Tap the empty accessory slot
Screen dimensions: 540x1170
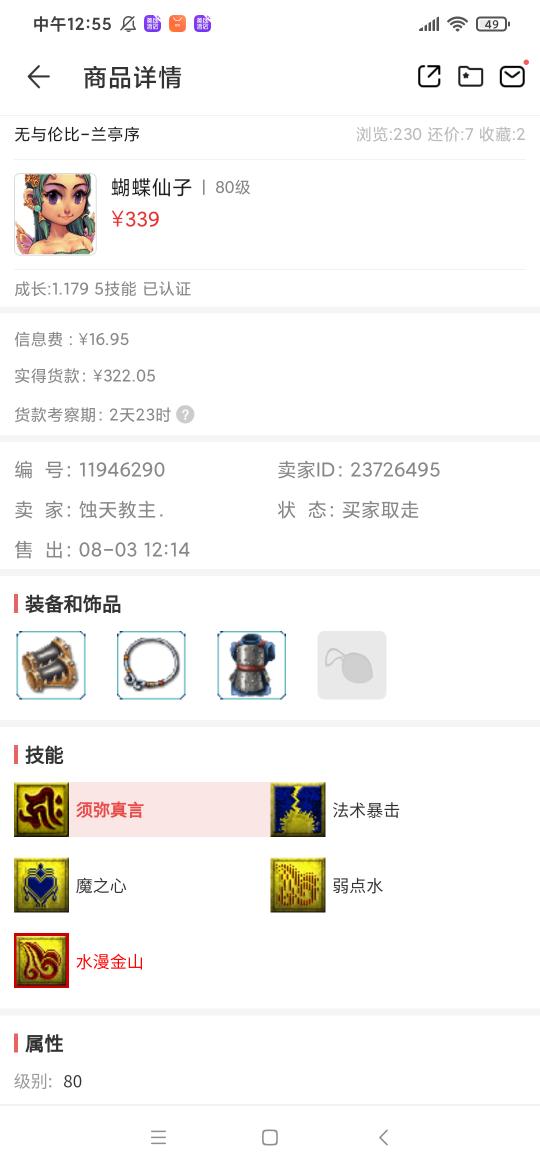coord(352,666)
